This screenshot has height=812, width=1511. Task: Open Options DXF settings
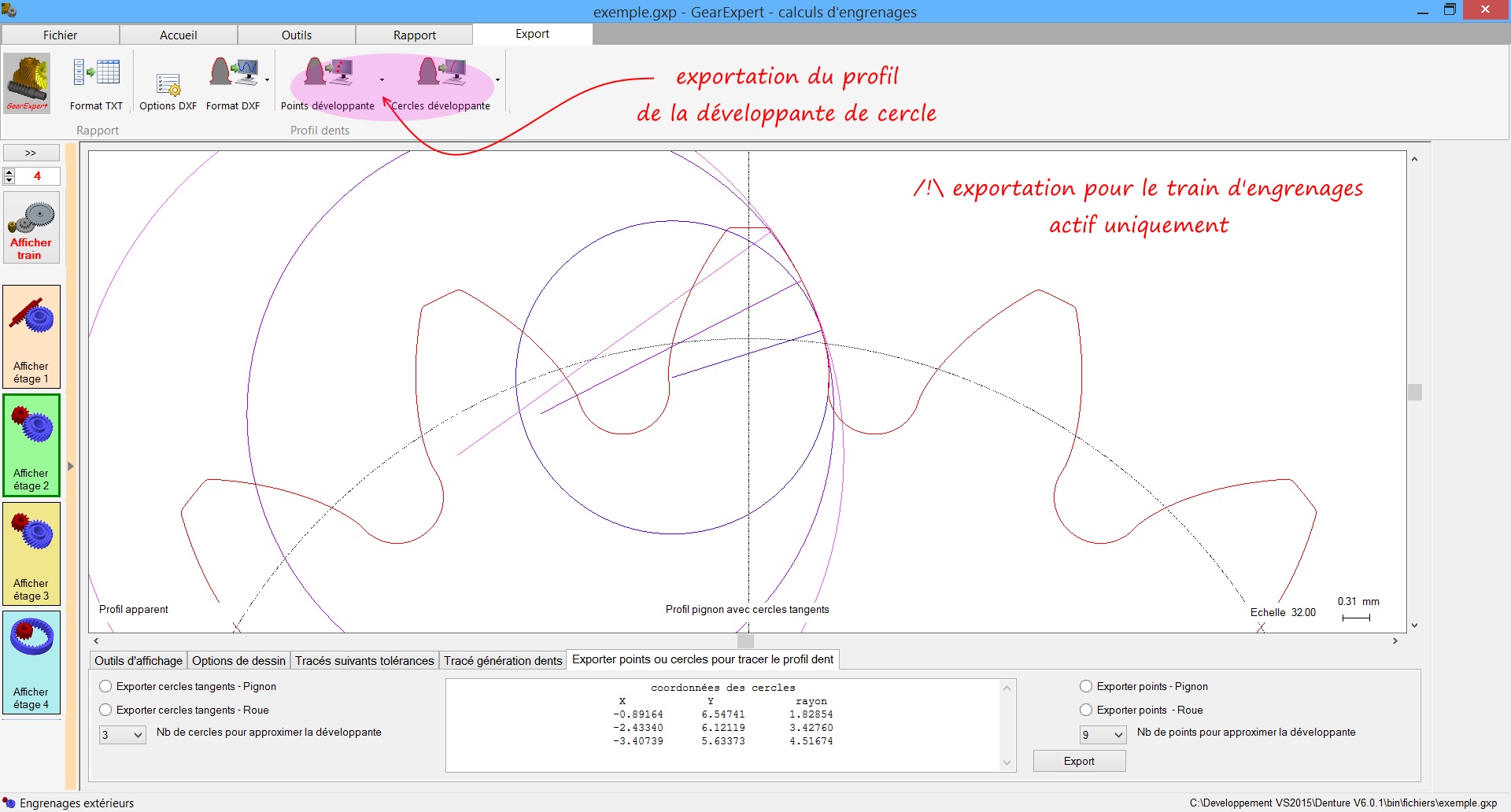coord(168,93)
